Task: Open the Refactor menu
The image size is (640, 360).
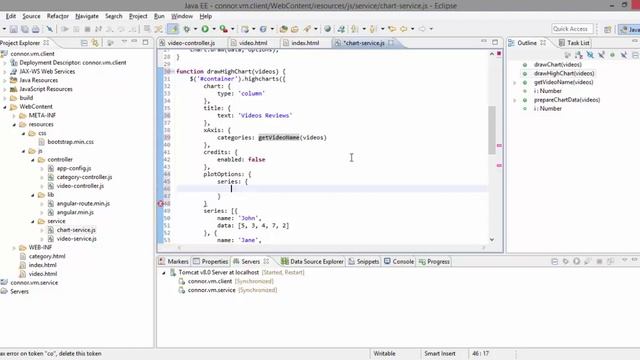Action: (58, 16)
